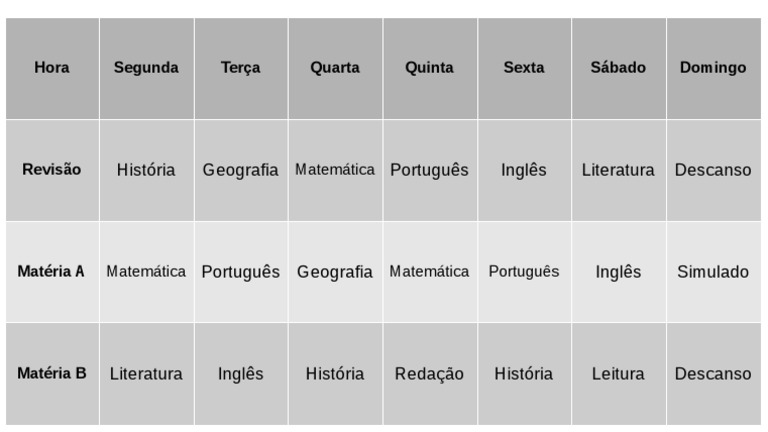Click Literatura in the Matéria B row
Image resolution: width=768 pixels, height=432 pixels.
[x=146, y=374]
